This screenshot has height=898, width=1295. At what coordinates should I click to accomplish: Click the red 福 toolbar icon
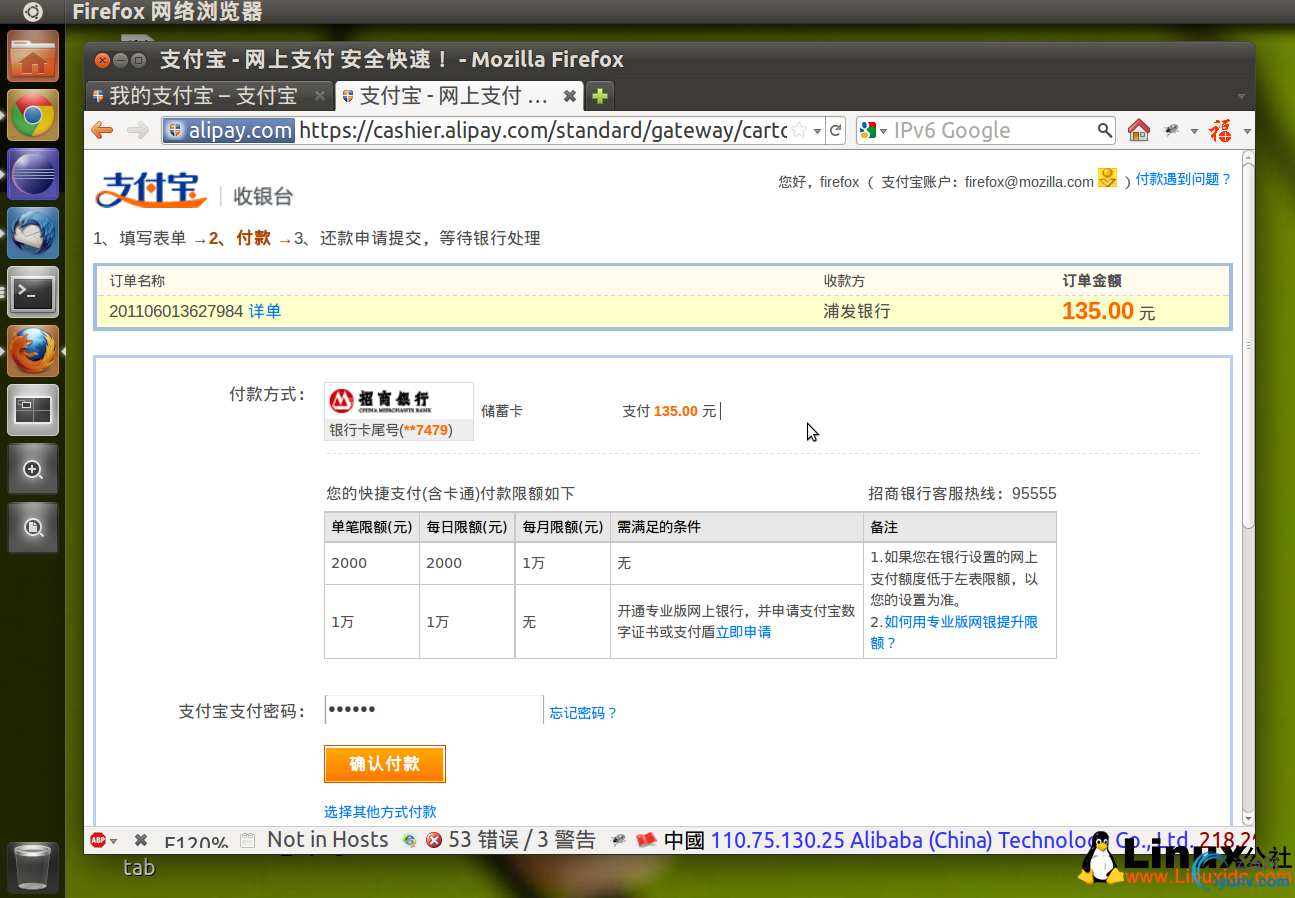coord(1221,130)
